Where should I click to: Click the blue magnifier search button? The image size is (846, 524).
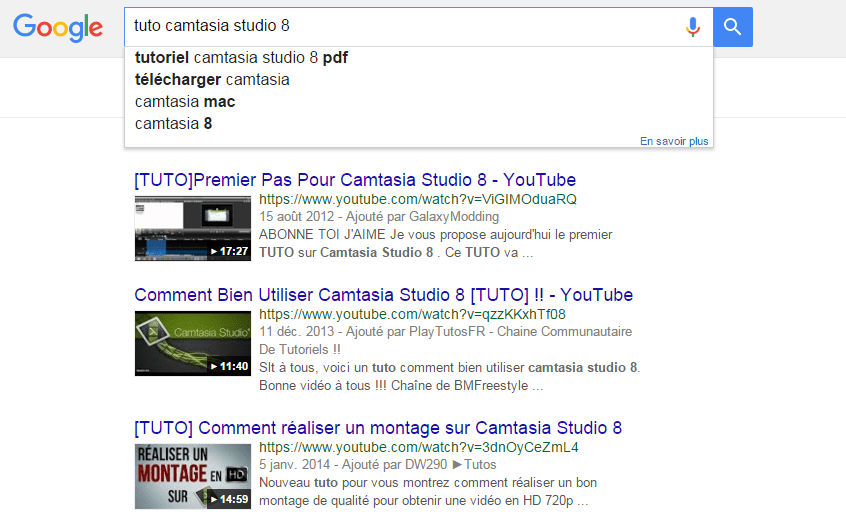(733, 27)
